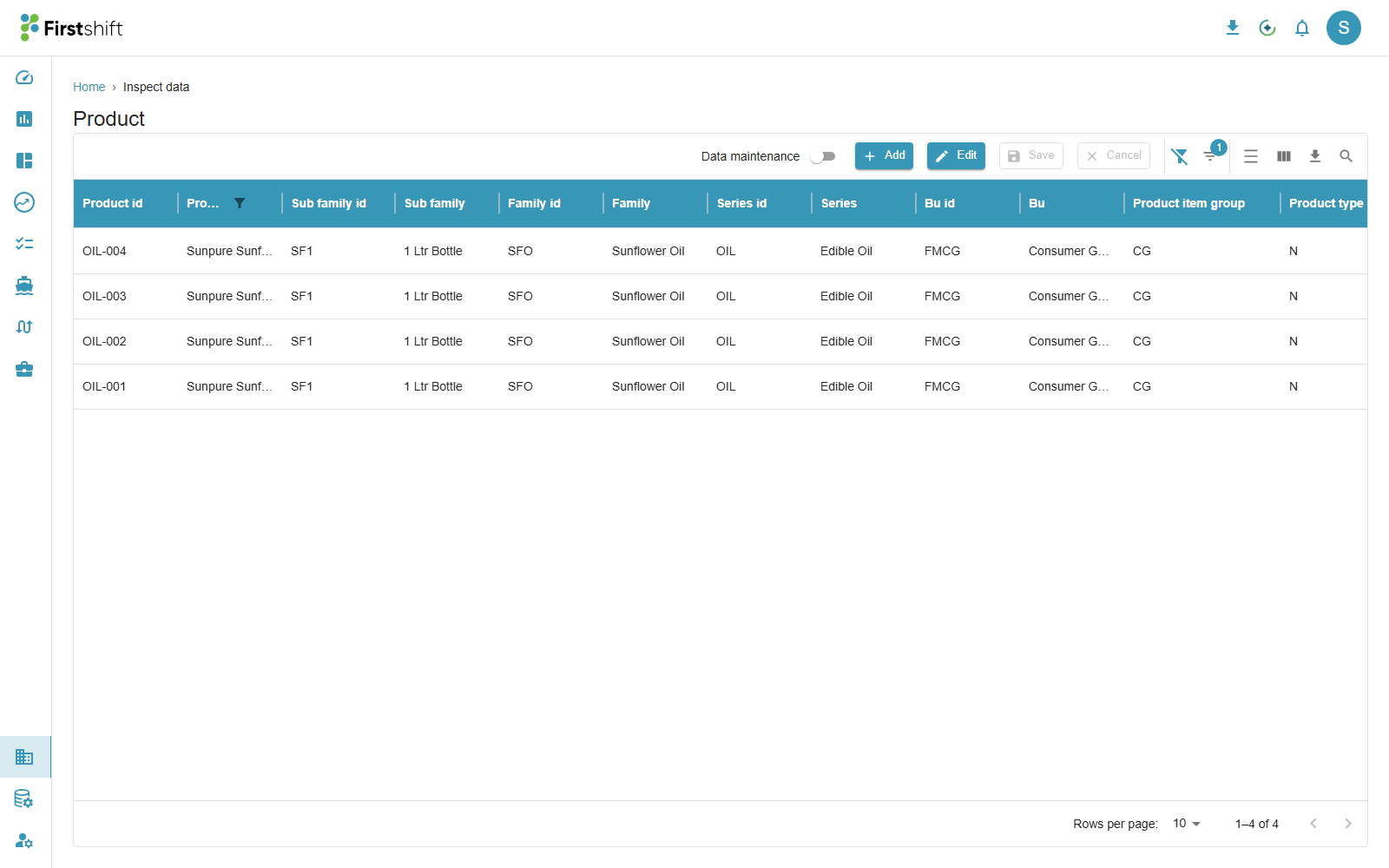1389x868 pixels.
Task: Sort by the Series column header
Action: tap(839, 203)
